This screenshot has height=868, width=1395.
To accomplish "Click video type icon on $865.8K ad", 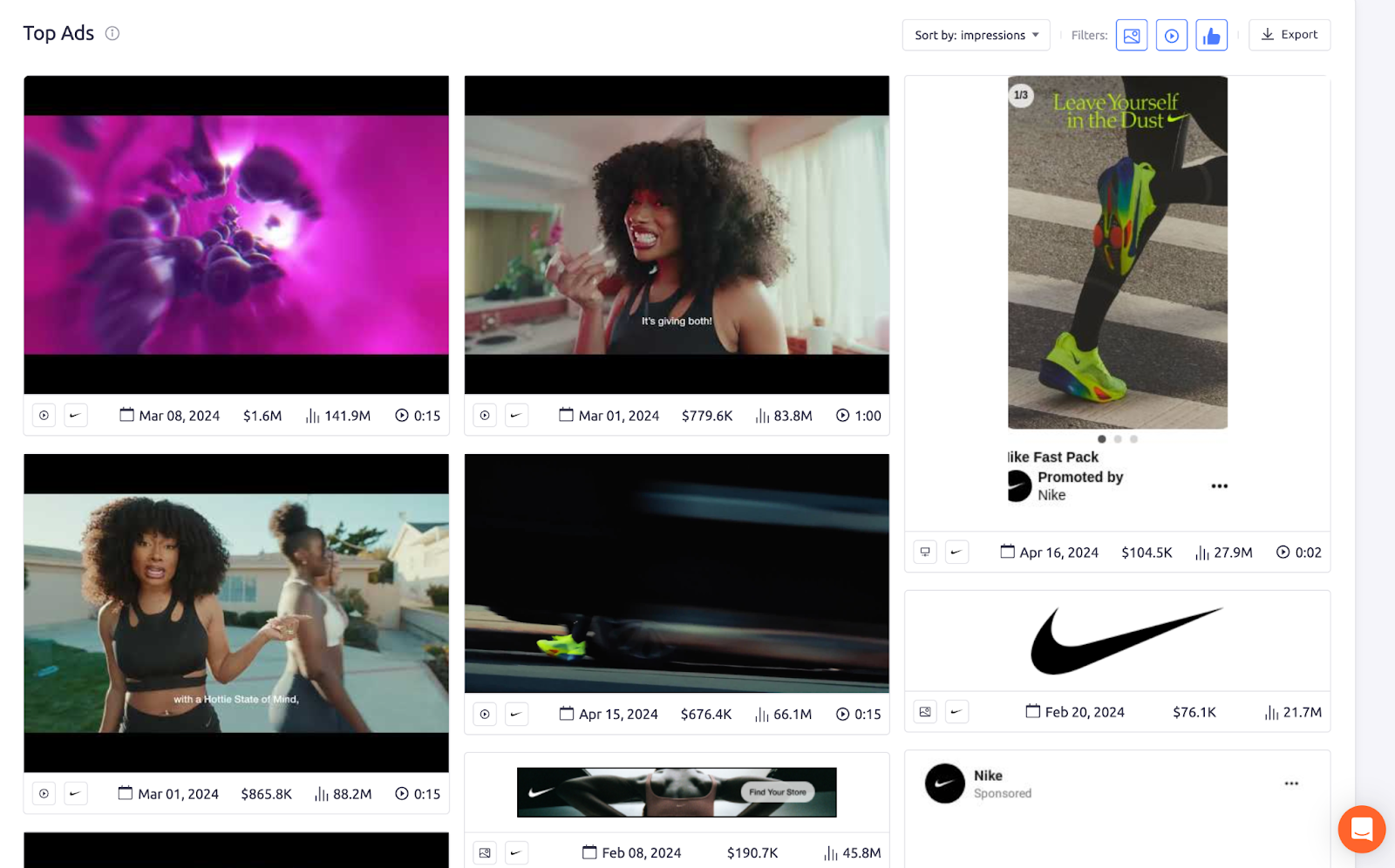I will [44, 794].
